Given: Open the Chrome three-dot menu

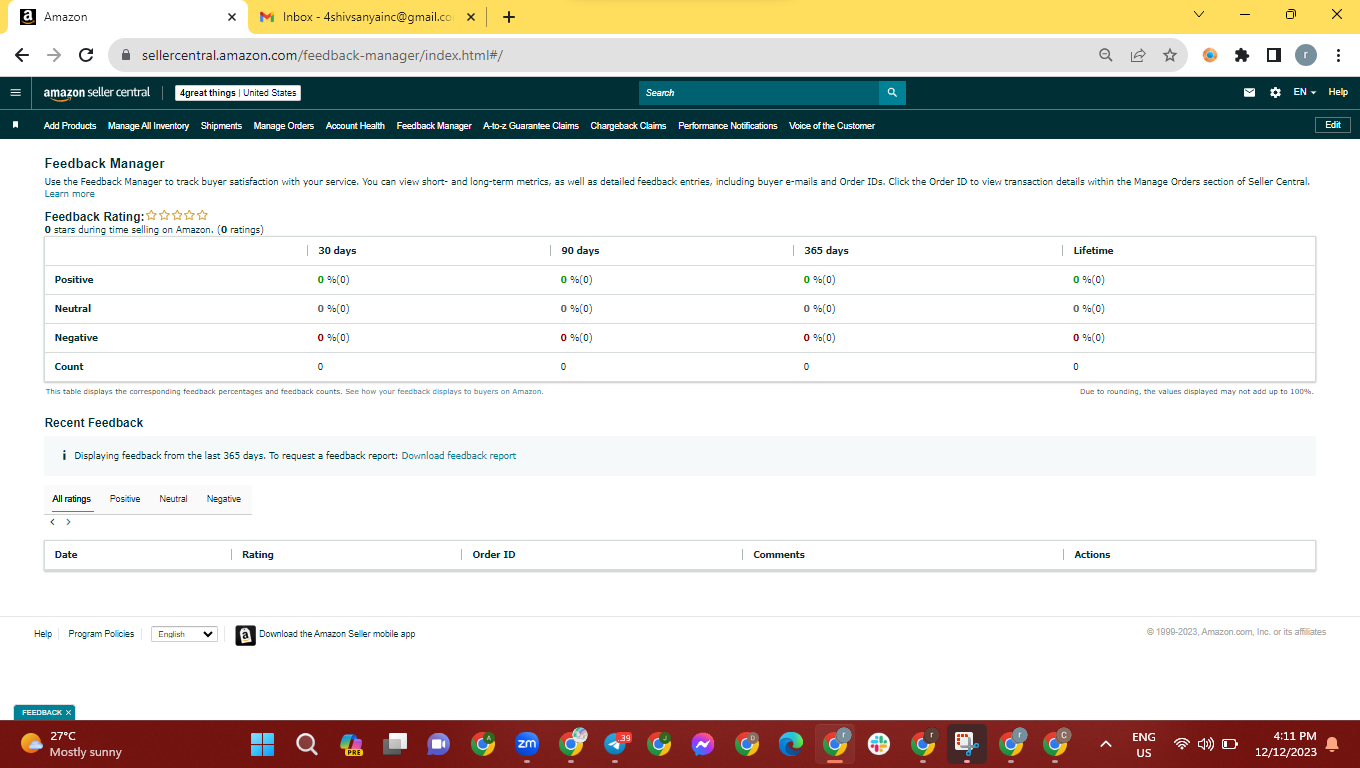Looking at the screenshot, I should (1338, 55).
